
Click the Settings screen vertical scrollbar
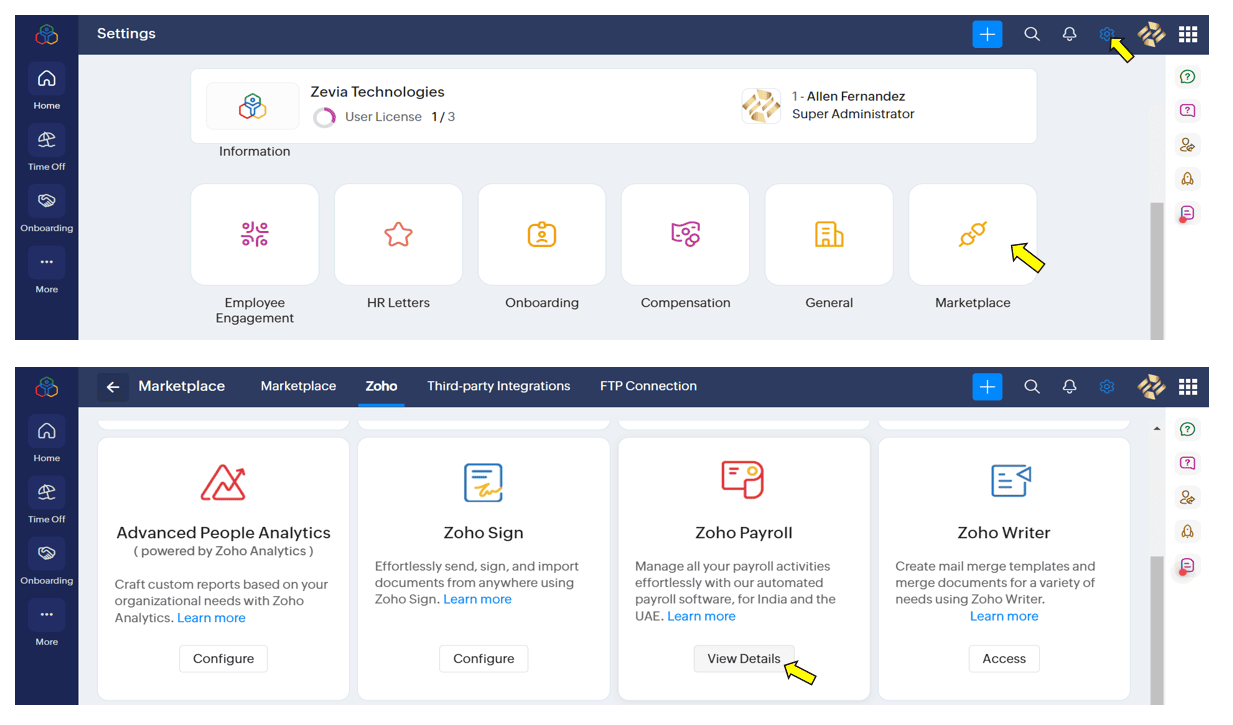coord(1157,270)
